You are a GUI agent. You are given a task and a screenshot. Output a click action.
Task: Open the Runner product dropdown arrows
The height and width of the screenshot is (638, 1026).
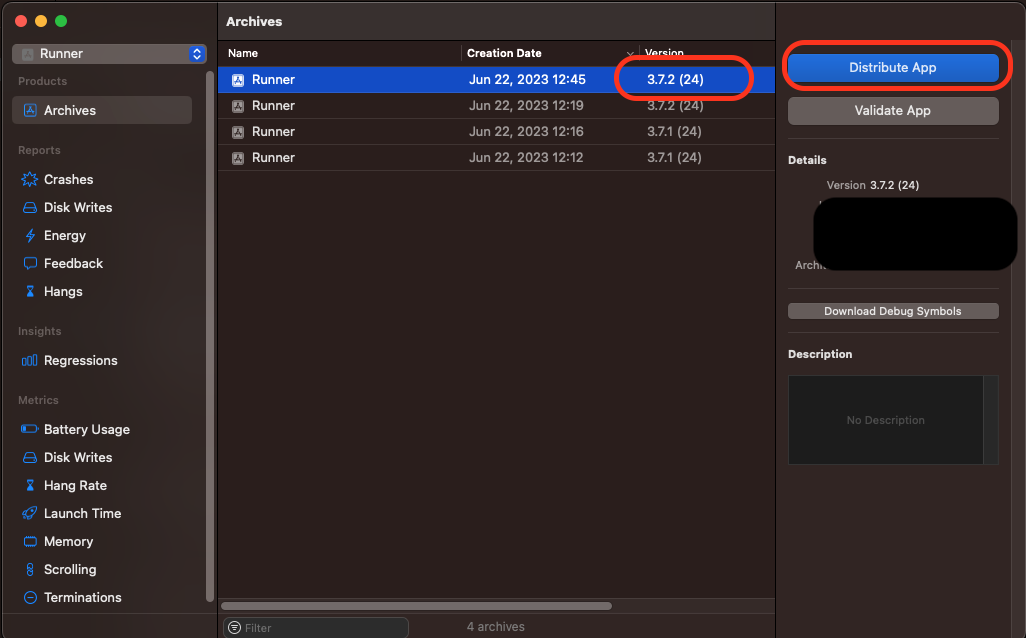pos(197,54)
